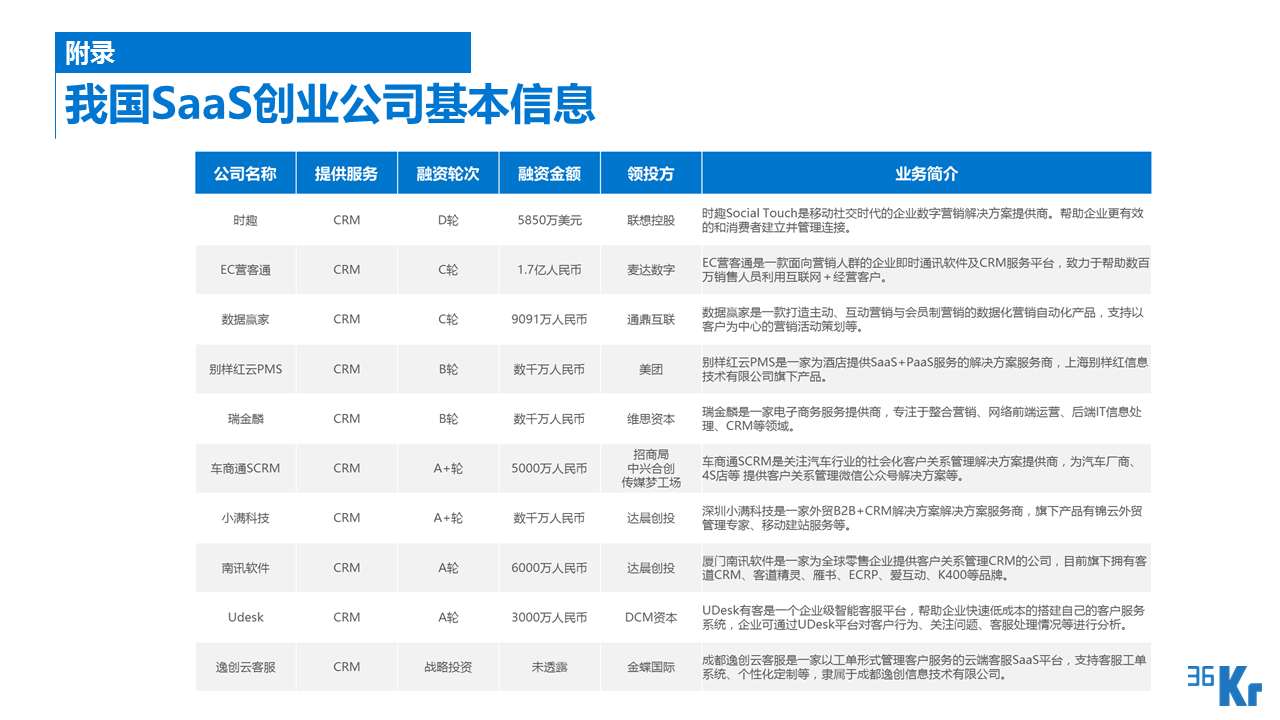Select the EC营客通 company name
Image resolution: width=1280 pixels, height=720 pixels.
[x=245, y=269]
